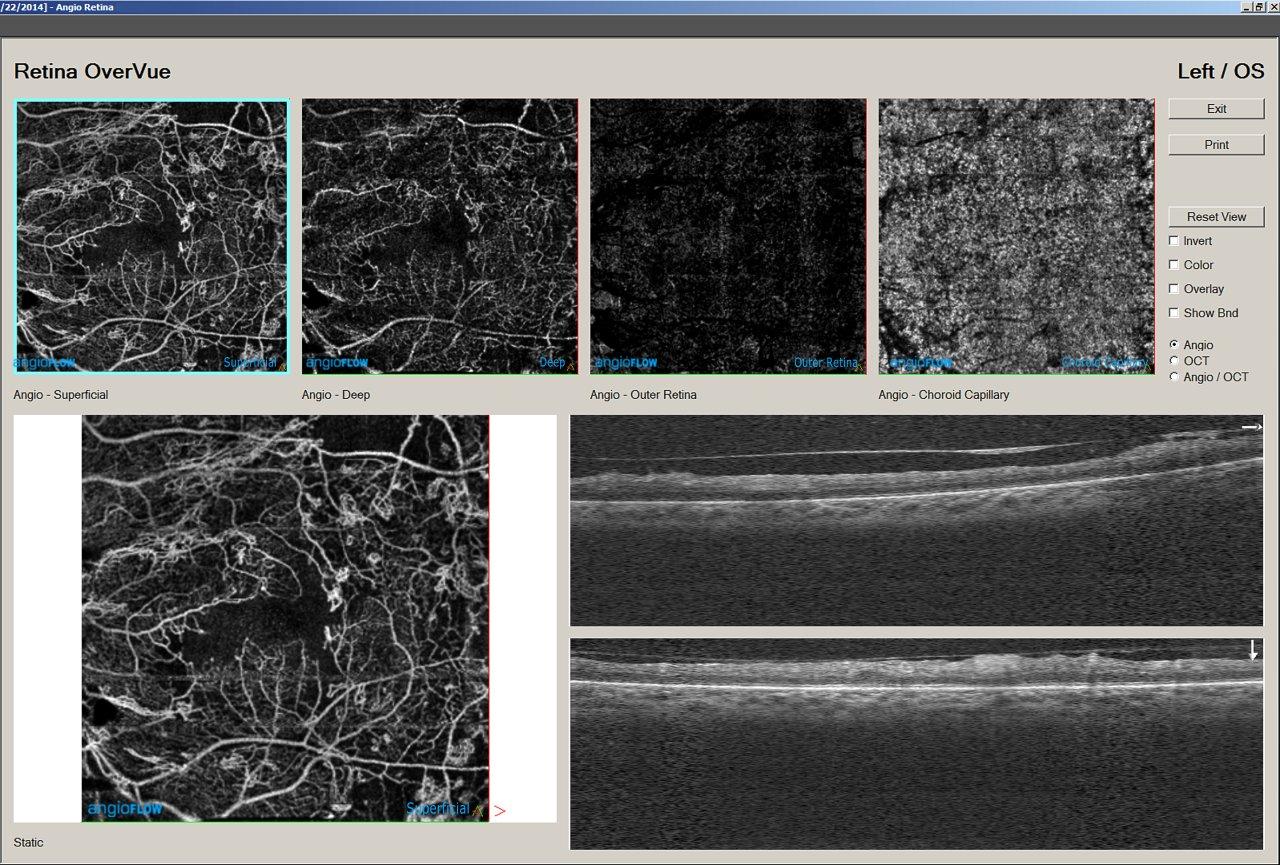Click the horizontal OCT B-scan image
This screenshot has height=865, width=1280.
tap(916, 521)
